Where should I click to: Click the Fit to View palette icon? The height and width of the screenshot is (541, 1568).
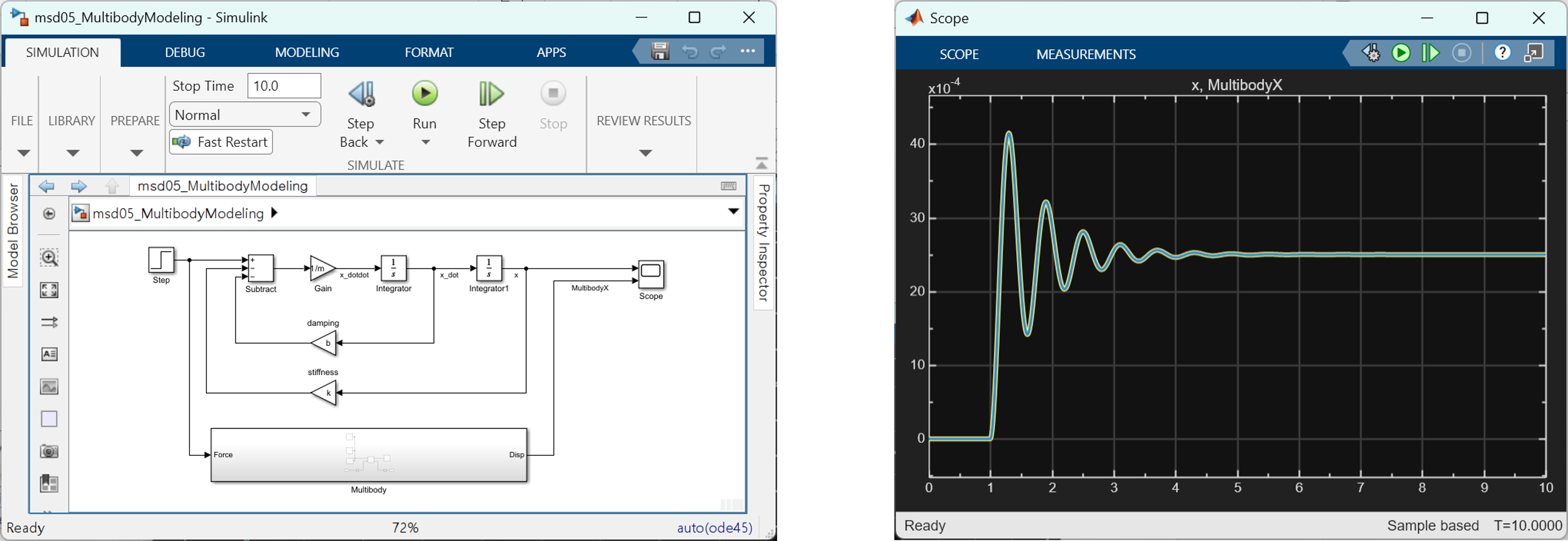[x=49, y=290]
